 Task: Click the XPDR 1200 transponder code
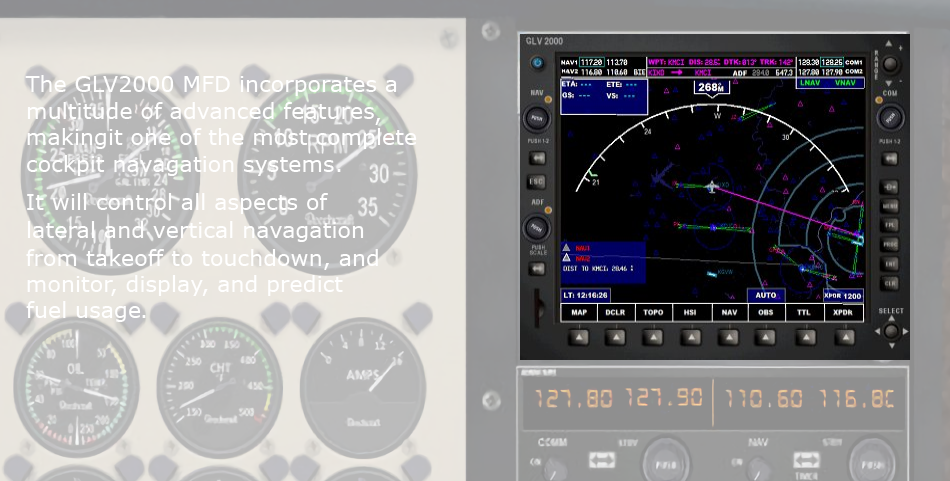843,296
